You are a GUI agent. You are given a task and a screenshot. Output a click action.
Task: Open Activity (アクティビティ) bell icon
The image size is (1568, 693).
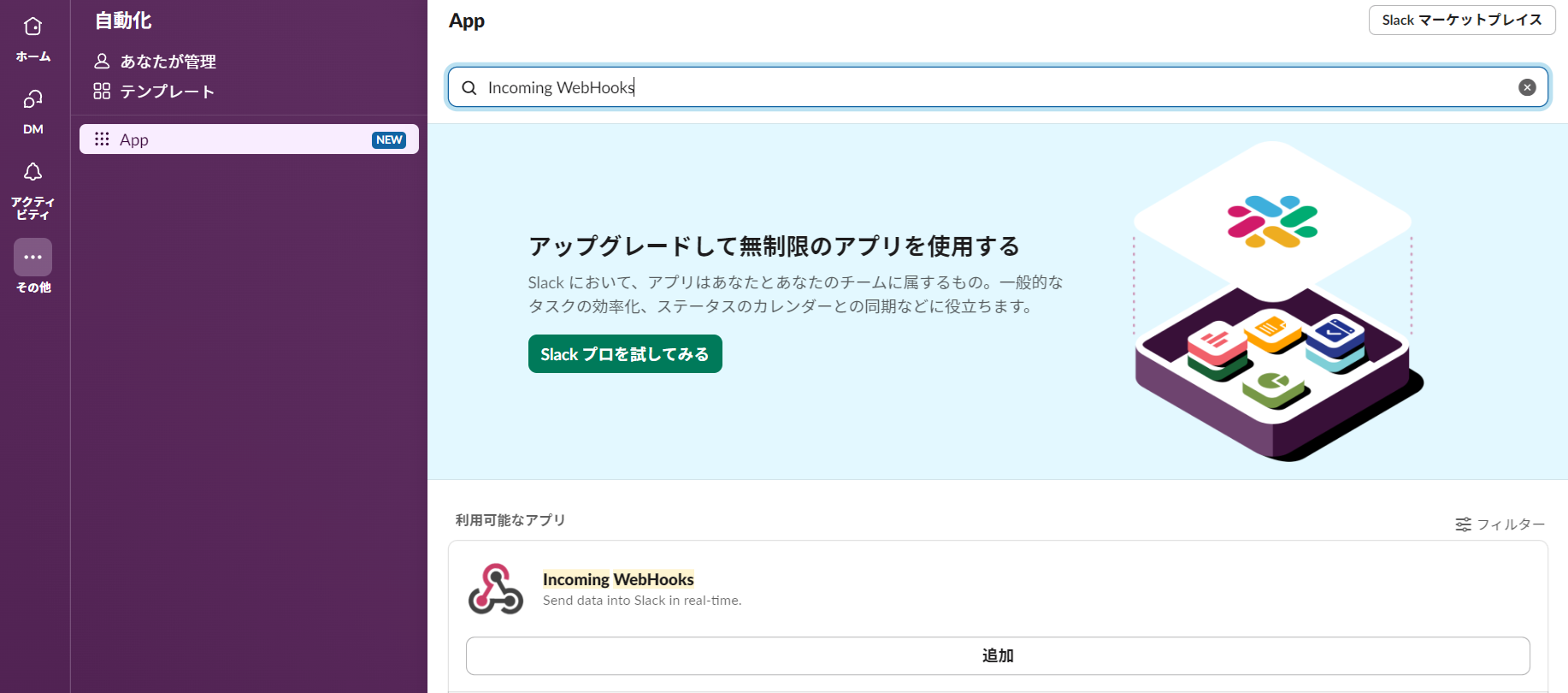[32, 171]
